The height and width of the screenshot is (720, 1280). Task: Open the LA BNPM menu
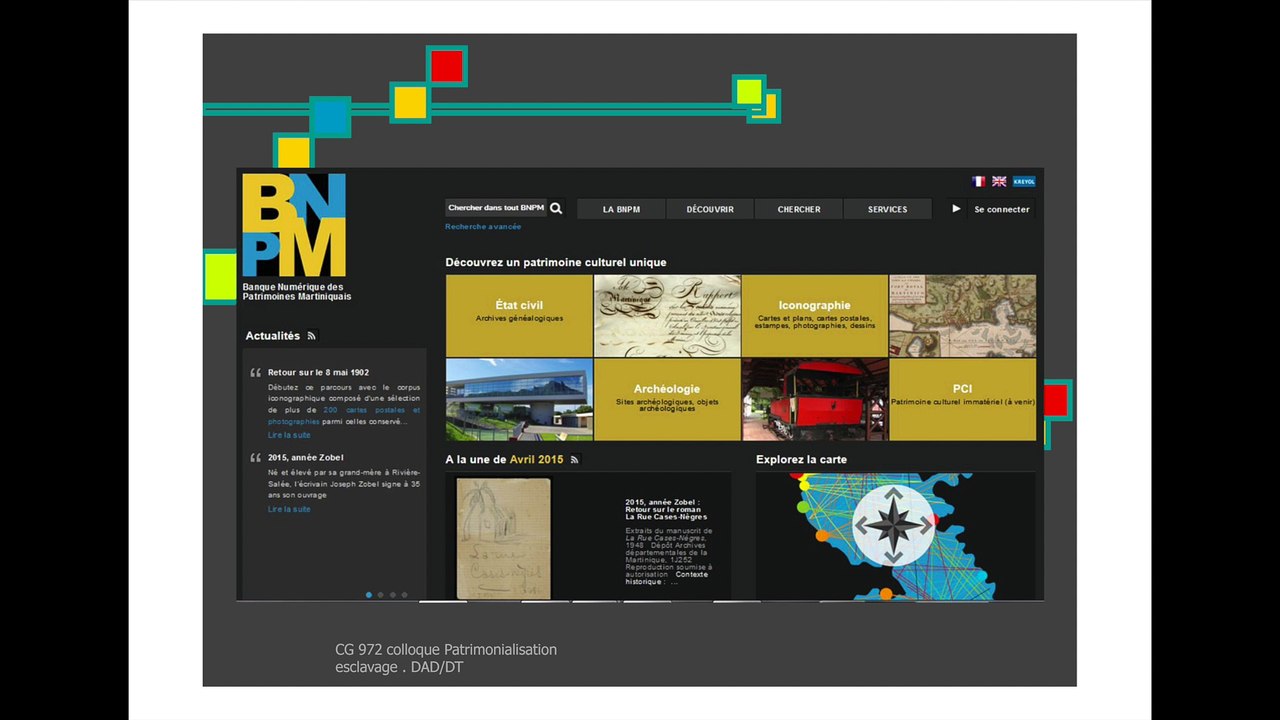tap(621, 209)
